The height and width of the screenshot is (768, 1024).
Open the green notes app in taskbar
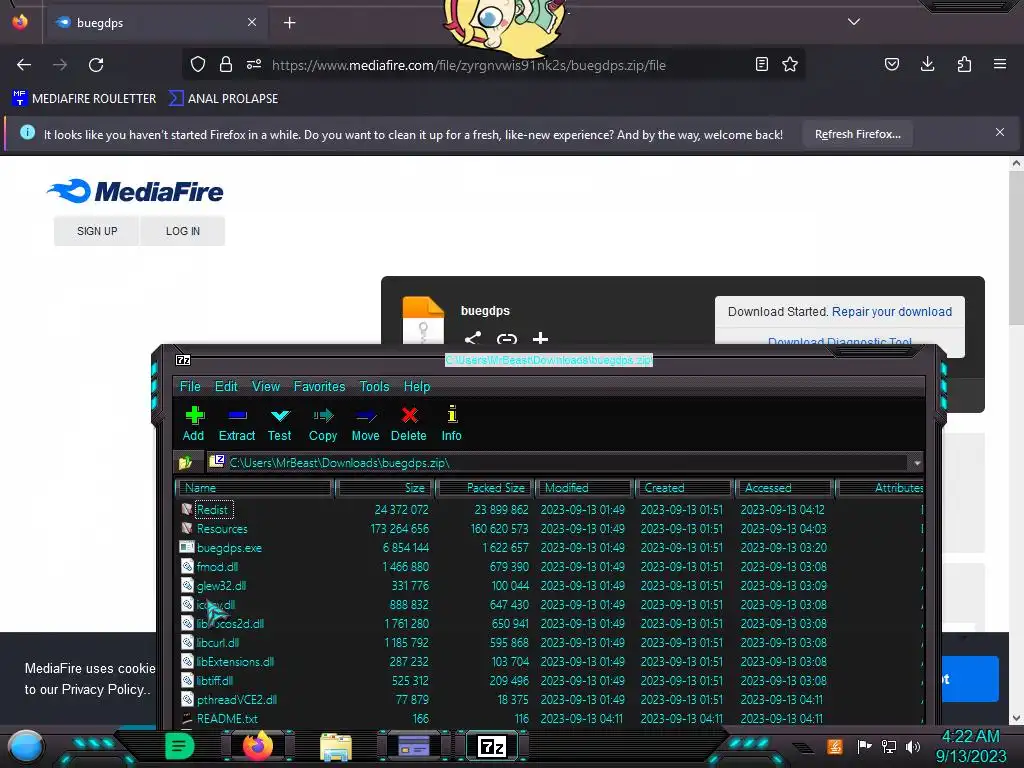pos(180,746)
